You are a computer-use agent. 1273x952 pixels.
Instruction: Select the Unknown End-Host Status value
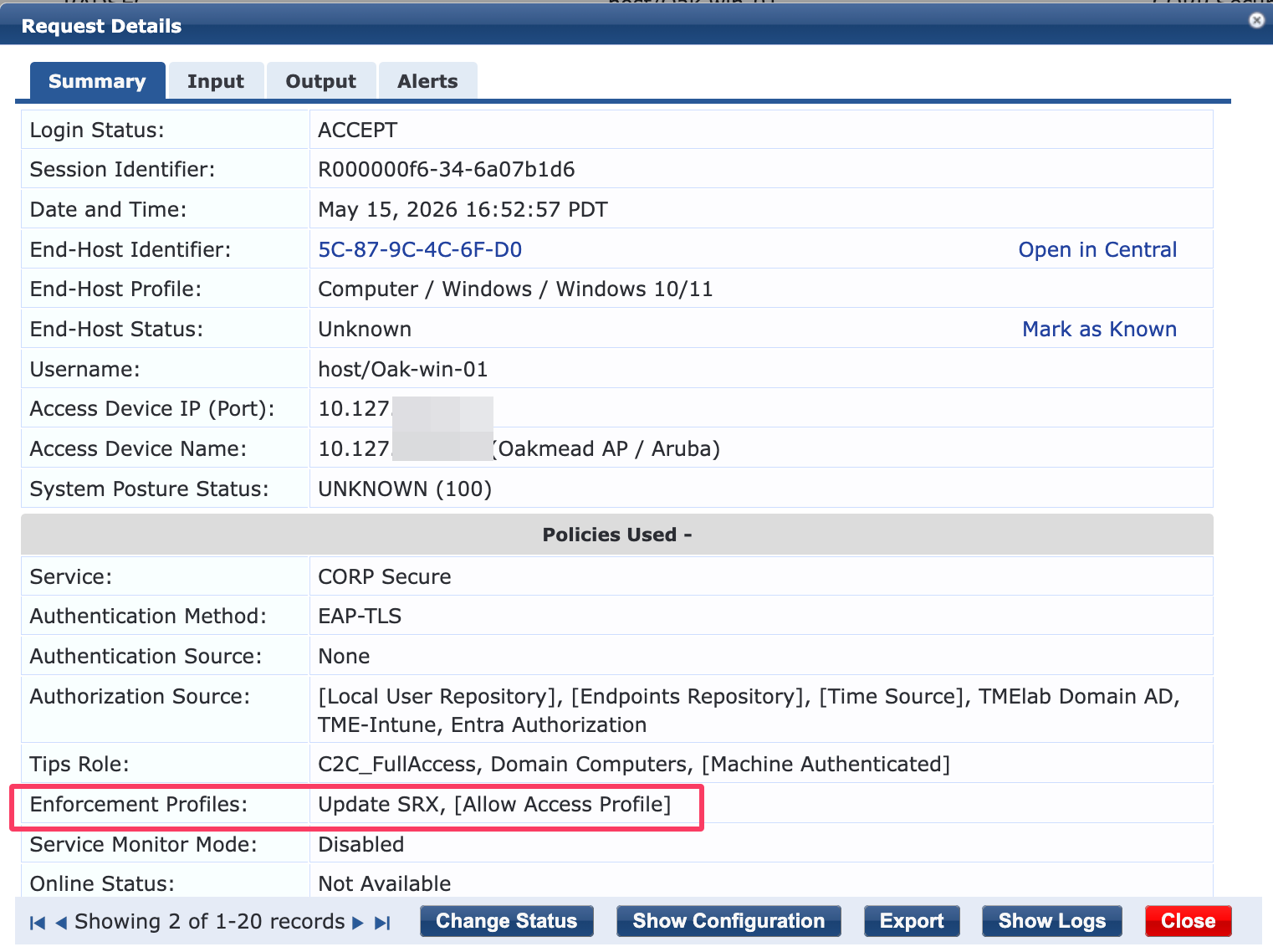click(x=365, y=329)
